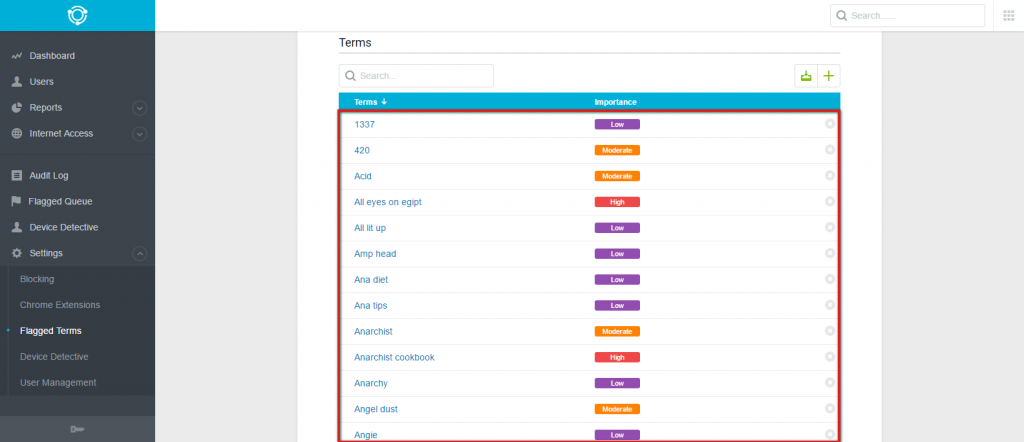Collapse the Settings menu chevron
The height and width of the screenshot is (442, 1024).
(x=139, y=253)
